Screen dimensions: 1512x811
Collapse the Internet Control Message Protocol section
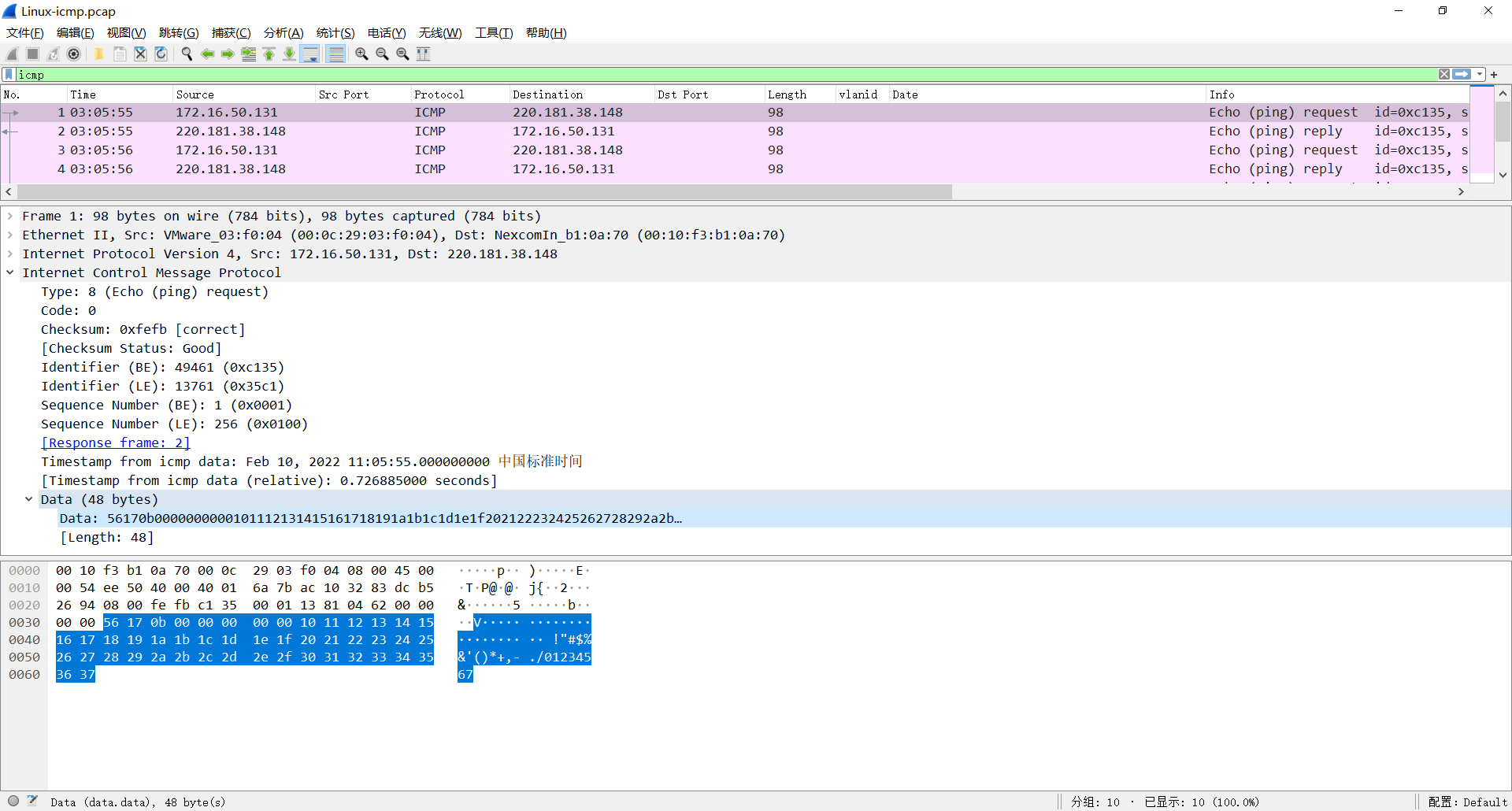(9, 272)
